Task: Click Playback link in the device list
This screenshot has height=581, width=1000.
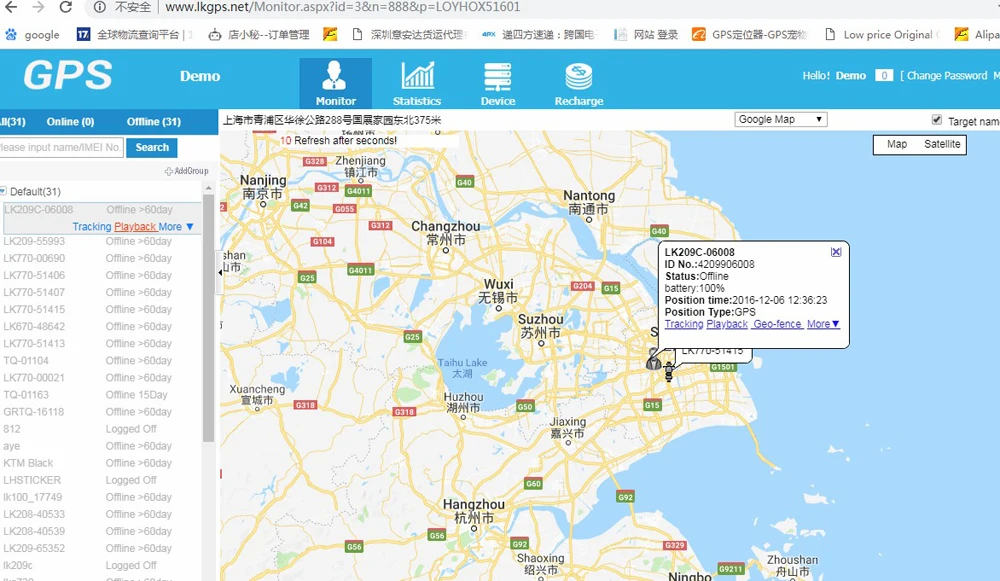Action: pyautogui.click(x=135, y=226)
